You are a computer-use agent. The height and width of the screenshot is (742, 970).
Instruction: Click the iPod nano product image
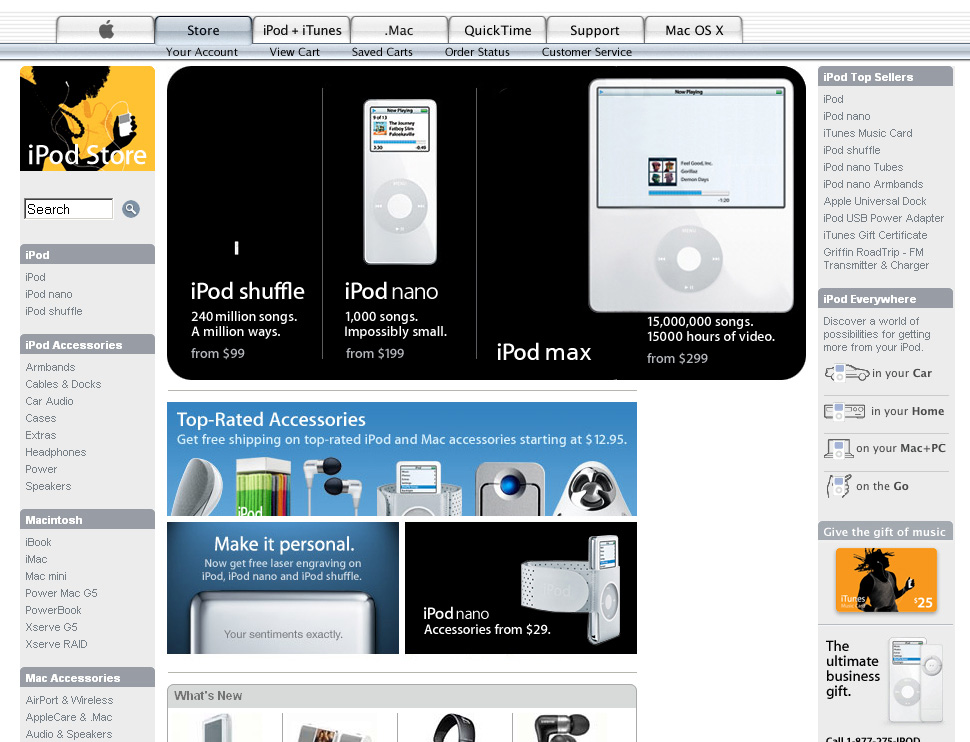400,181
